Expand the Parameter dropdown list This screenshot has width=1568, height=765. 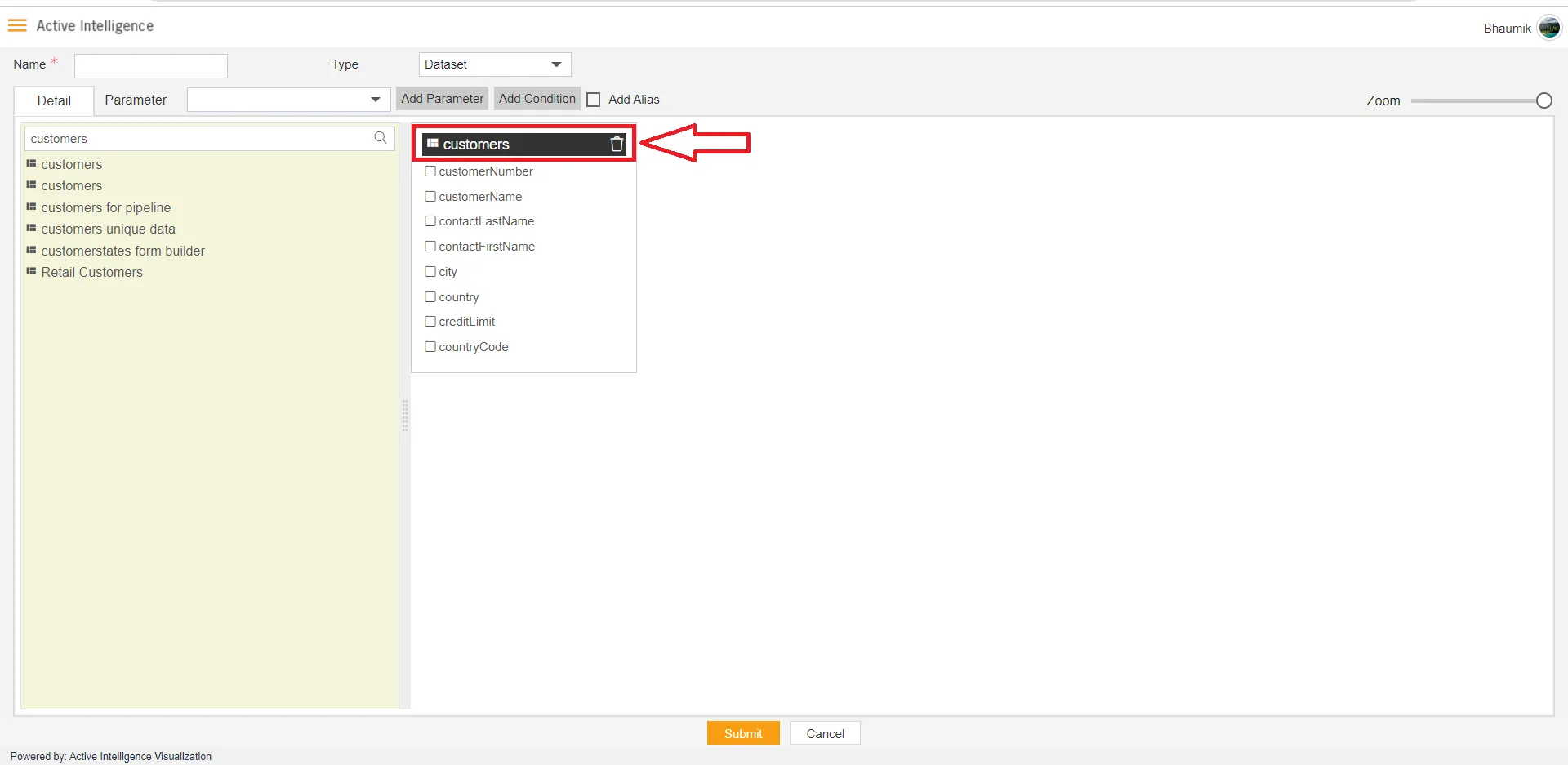(288, 100)
